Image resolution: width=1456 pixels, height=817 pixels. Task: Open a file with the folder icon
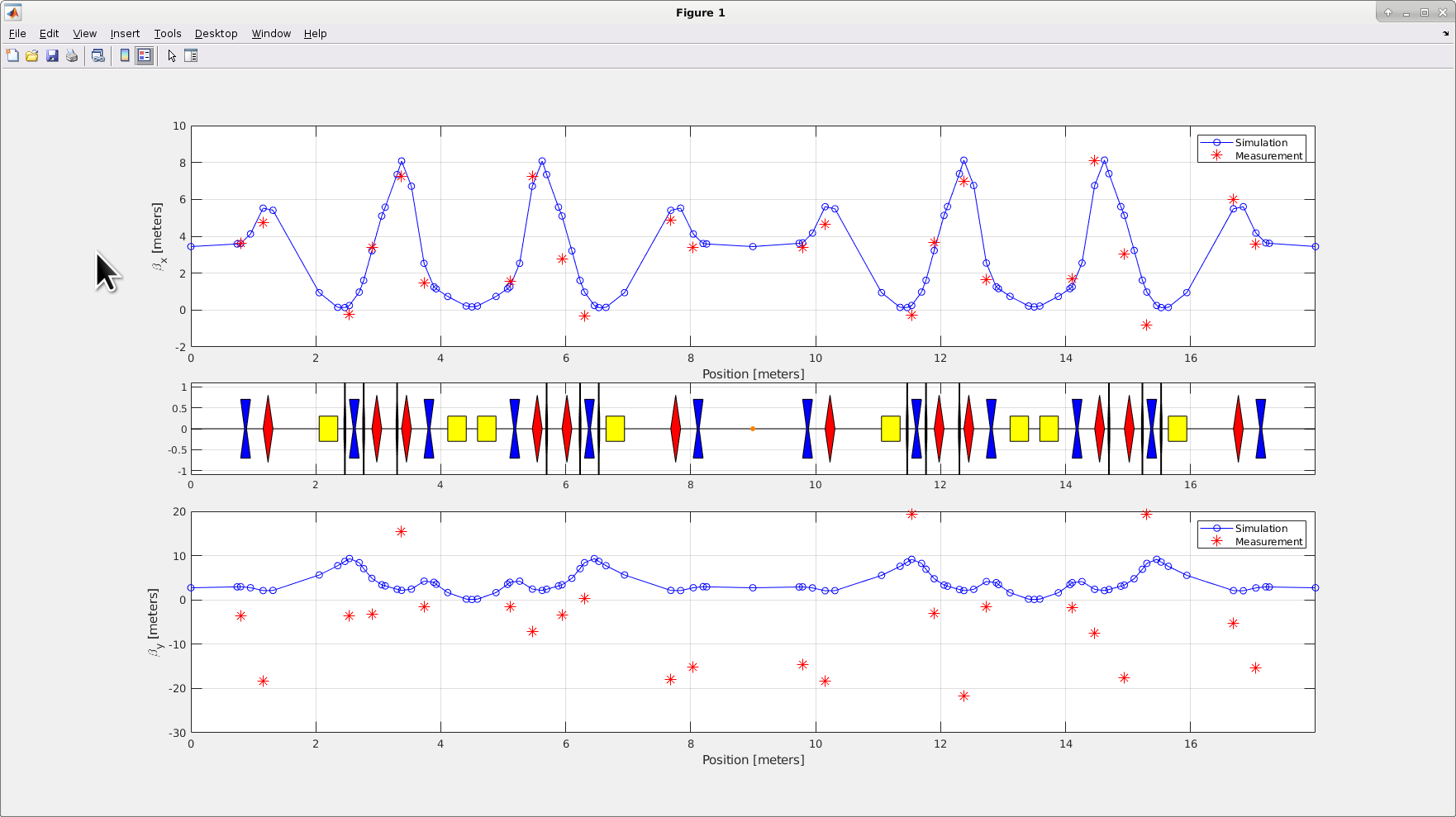click(32, 55)
